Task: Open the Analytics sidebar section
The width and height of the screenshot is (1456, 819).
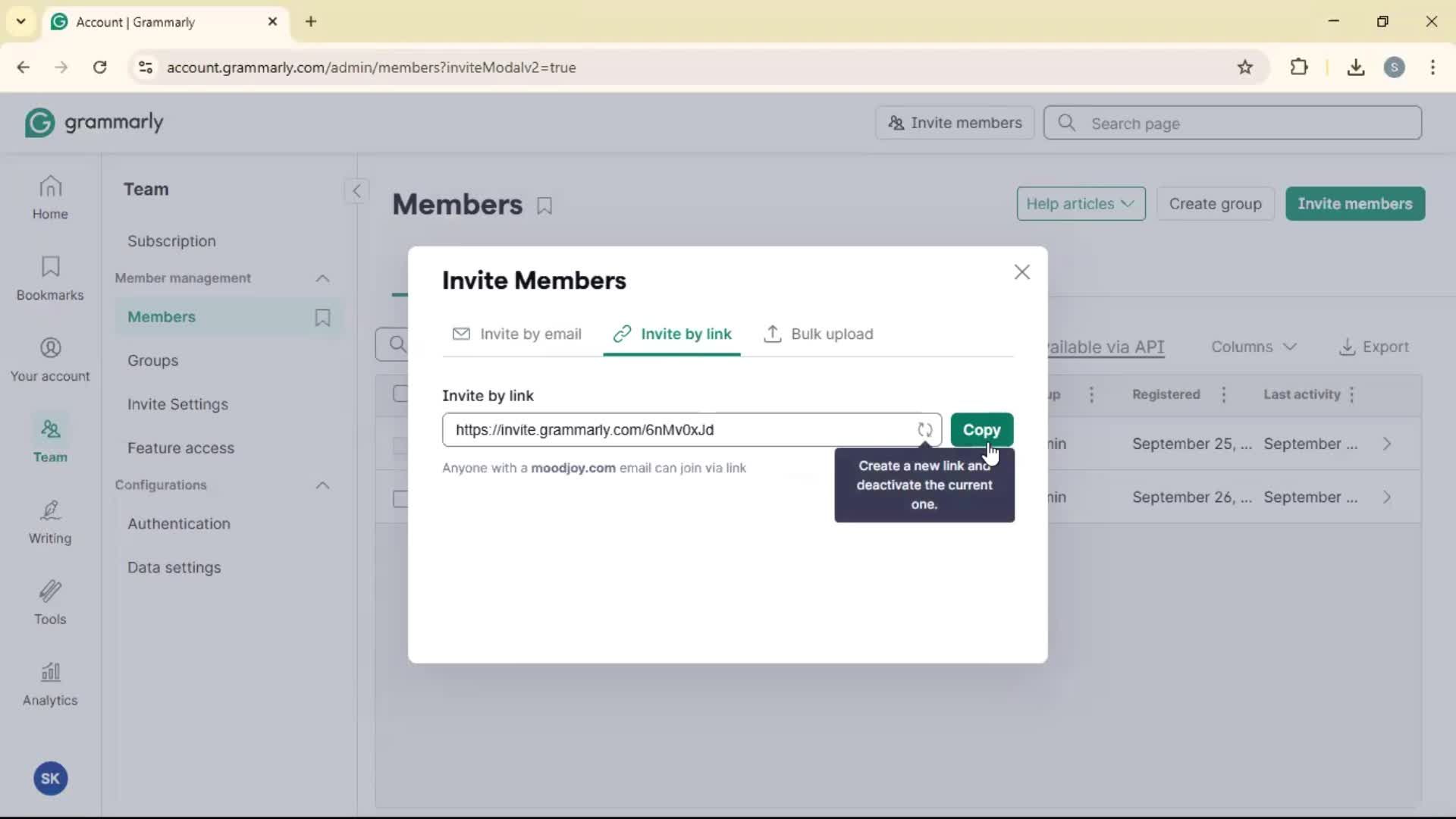Action: pyautogui.click(x=50, y=683)
